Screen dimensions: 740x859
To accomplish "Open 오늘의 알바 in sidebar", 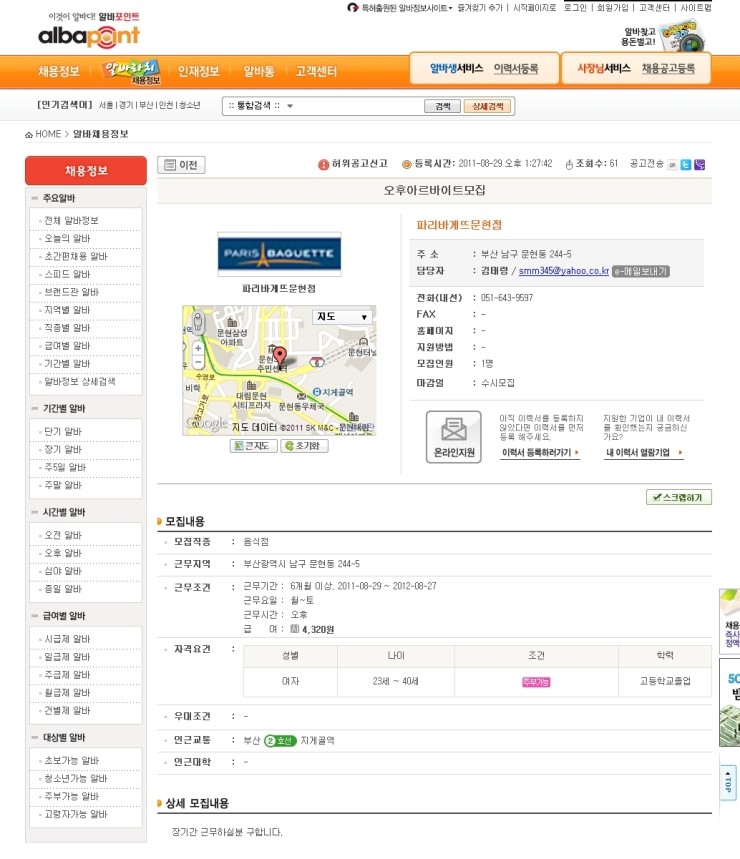I will pyautogui.click(x=67, y=239).
